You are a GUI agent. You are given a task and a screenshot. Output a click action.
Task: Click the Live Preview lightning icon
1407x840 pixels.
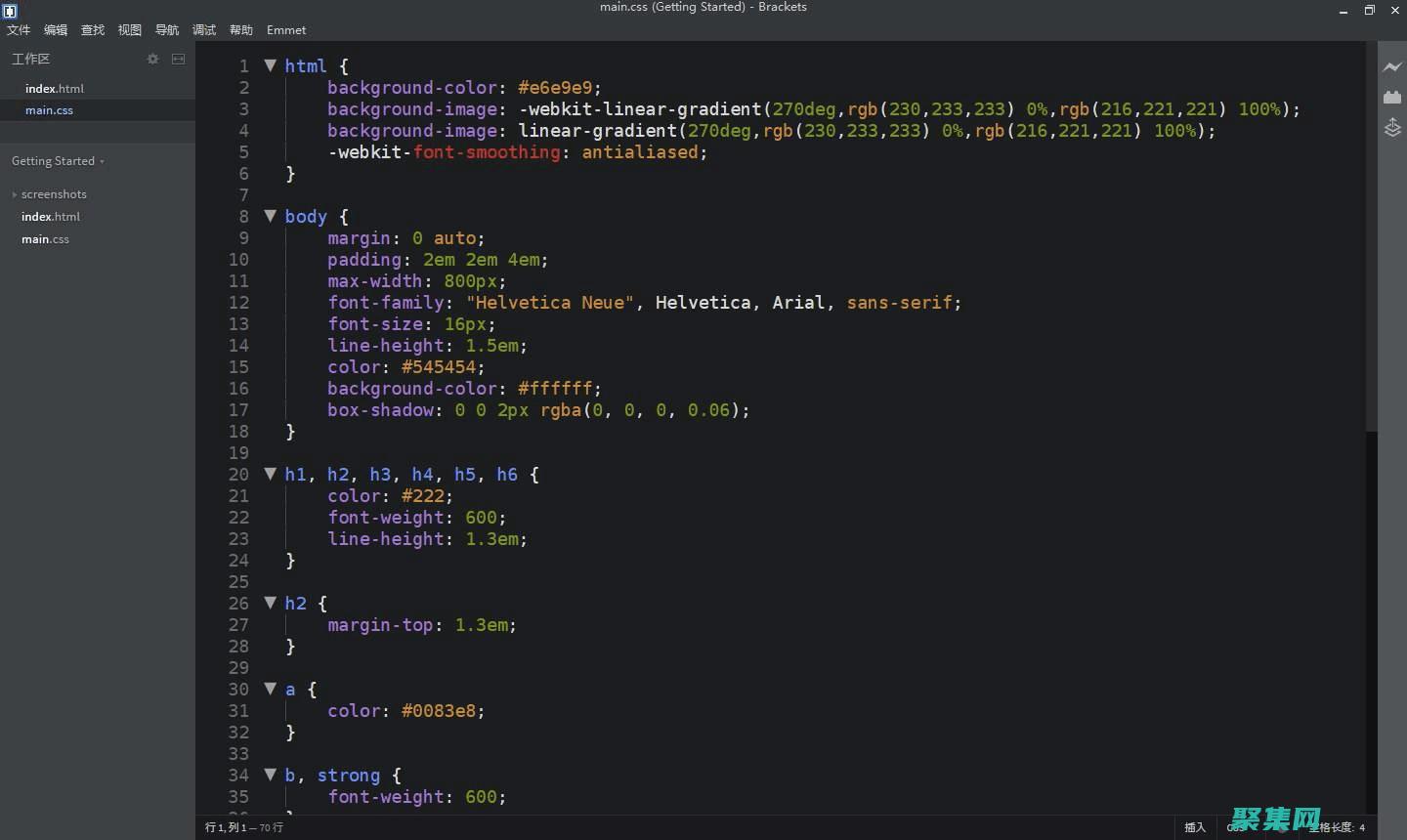click(1391, 66)
